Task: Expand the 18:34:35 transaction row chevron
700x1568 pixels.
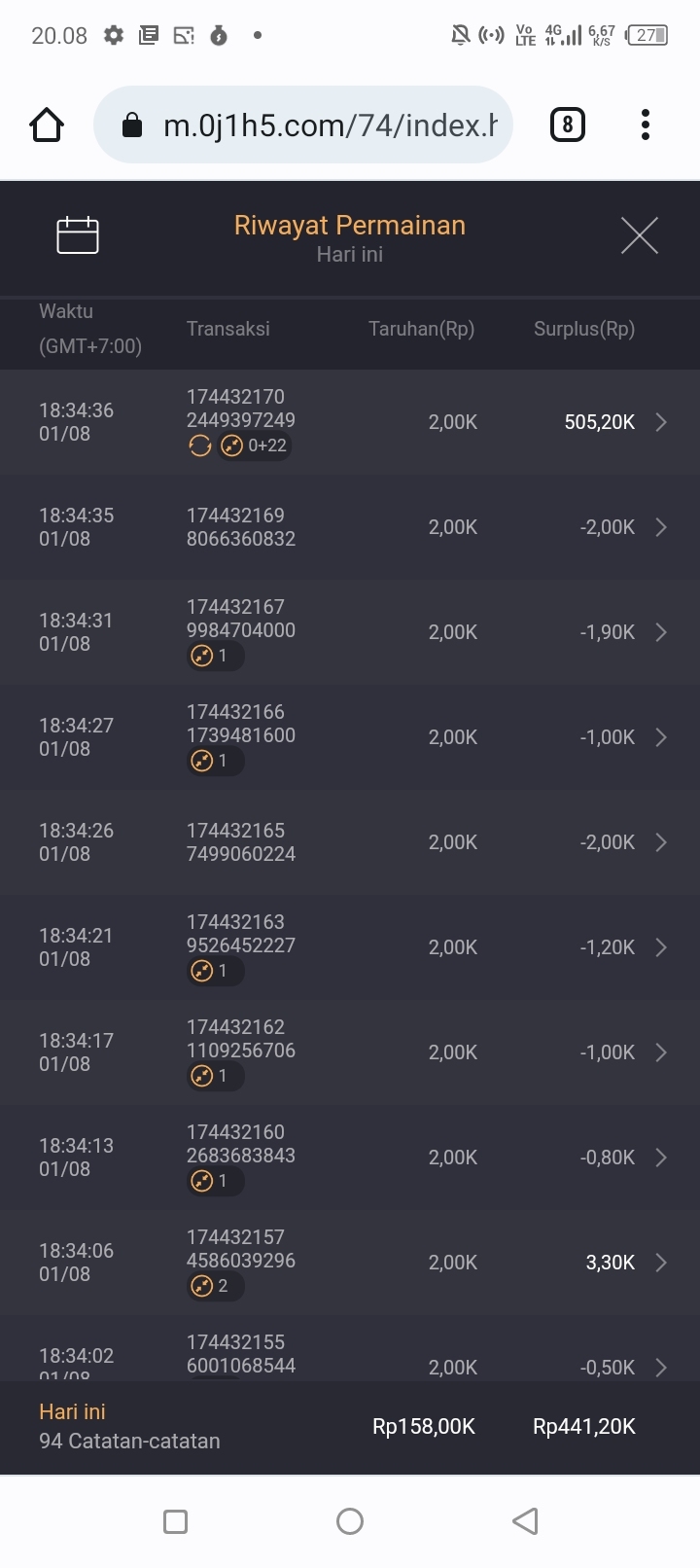Action: point(661,527)
